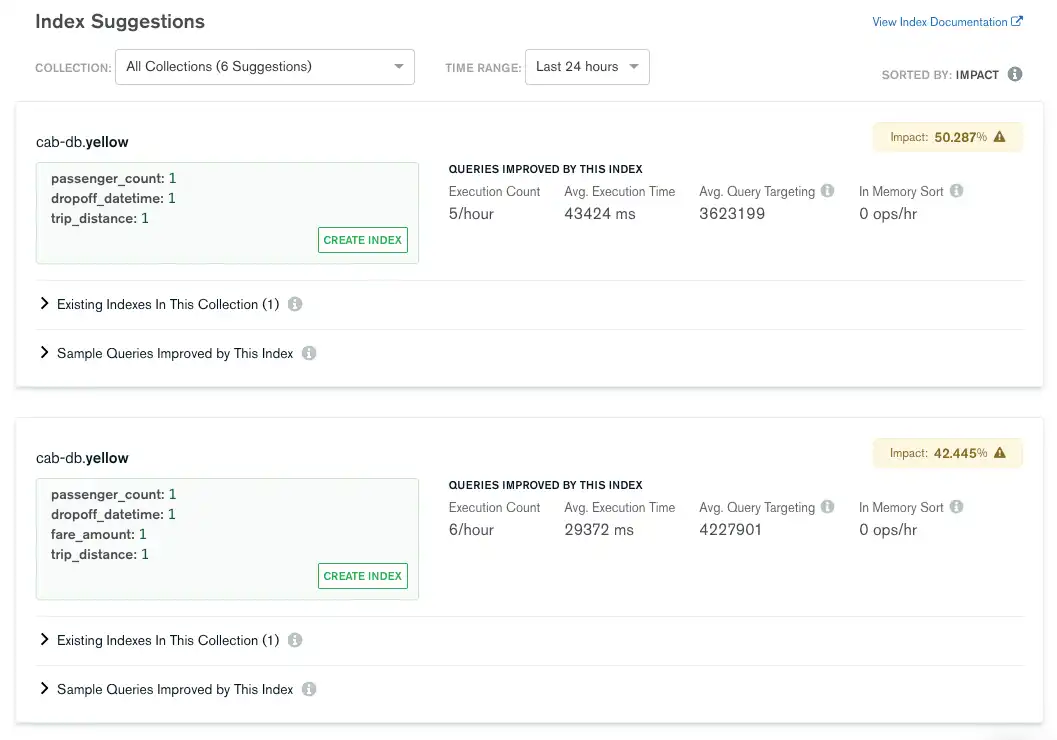Click info icon by second Existing Indexes row

pyautogui.click(x=295, y=640)
